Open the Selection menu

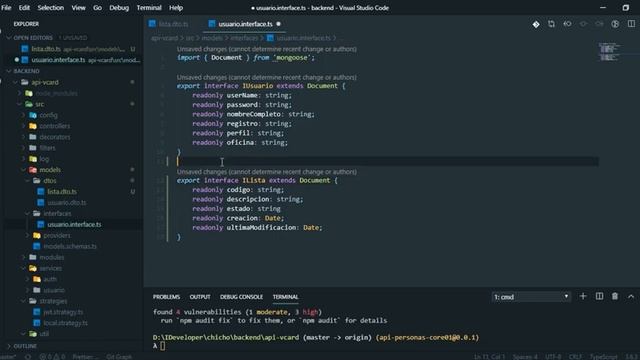[x=51, y=8]
